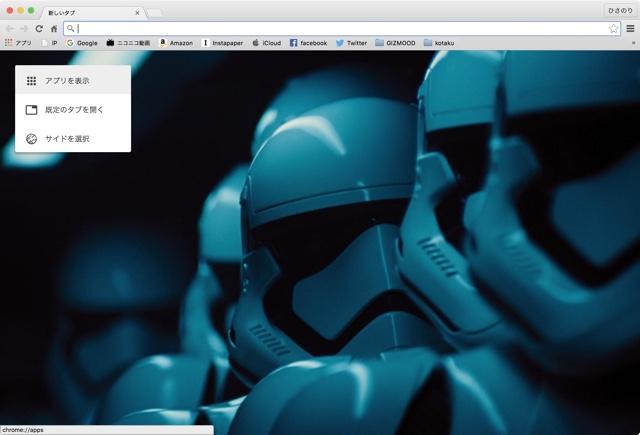The image size is (640, 435).
Task: Go to the home page icon
Action: coord(54,29)
